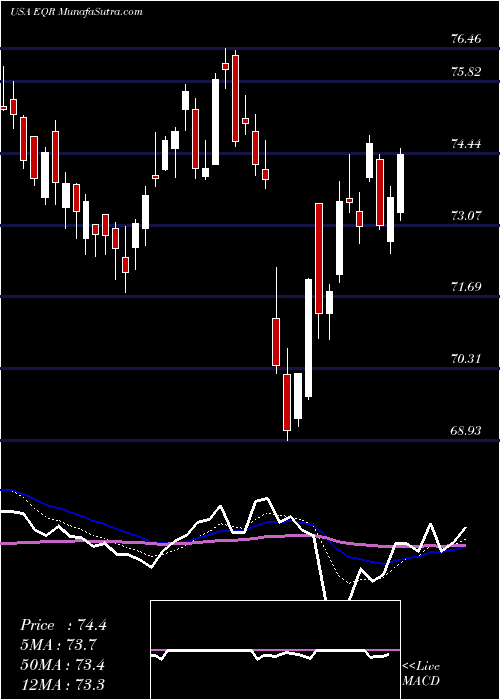The image size is (500, 700).
Task: Select the 75.82 price level label
Action: (466, 71)
